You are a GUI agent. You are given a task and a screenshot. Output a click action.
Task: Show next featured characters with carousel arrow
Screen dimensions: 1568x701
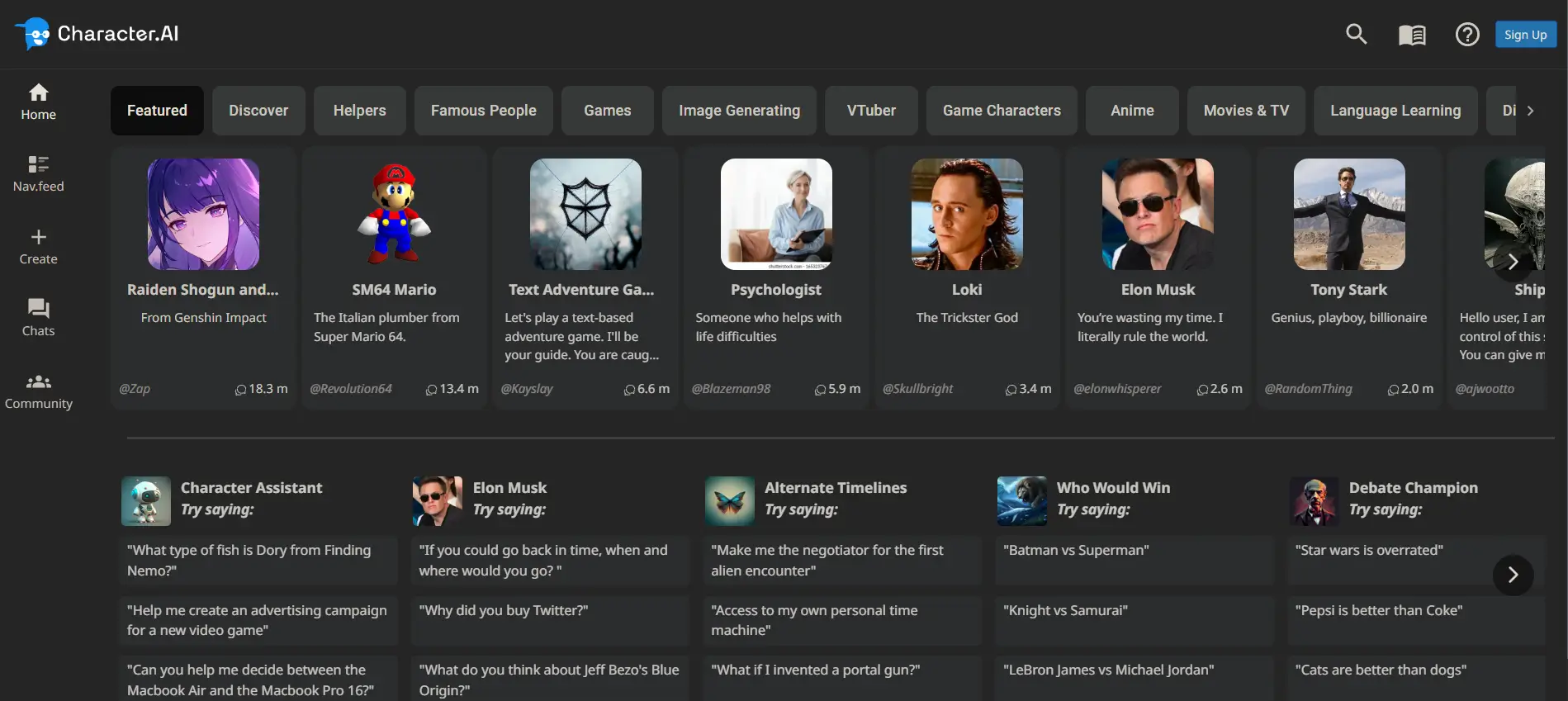(1513, 262)
